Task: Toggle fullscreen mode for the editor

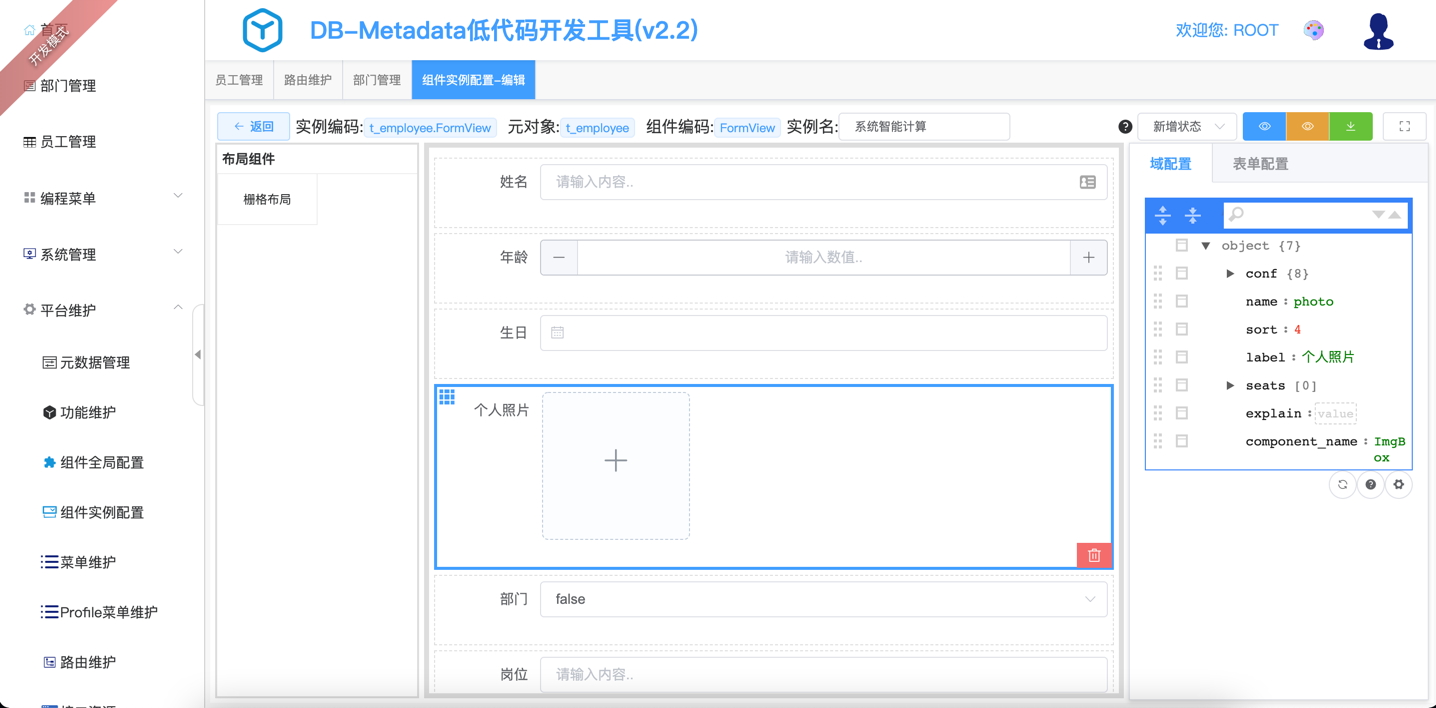Action: [1404, 127]
